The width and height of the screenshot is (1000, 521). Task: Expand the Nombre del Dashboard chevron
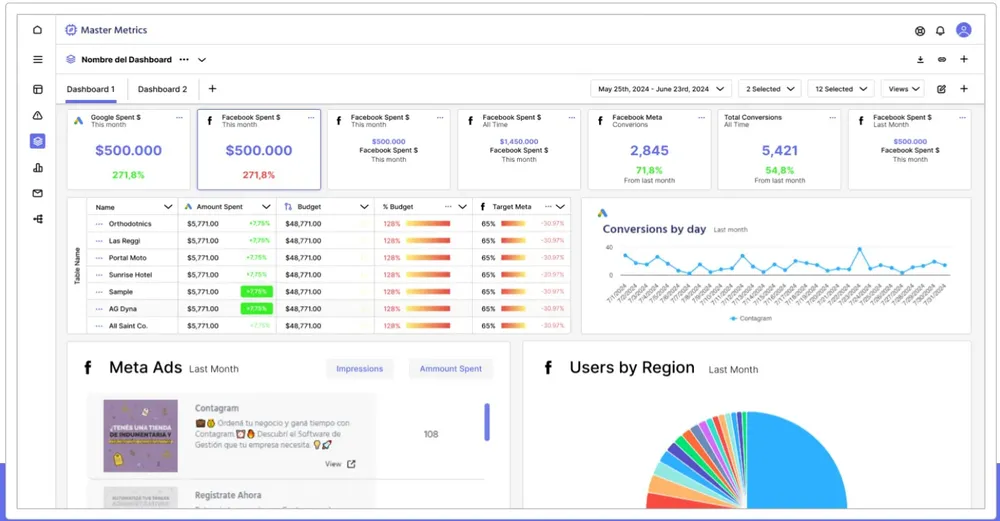[202, 60]
